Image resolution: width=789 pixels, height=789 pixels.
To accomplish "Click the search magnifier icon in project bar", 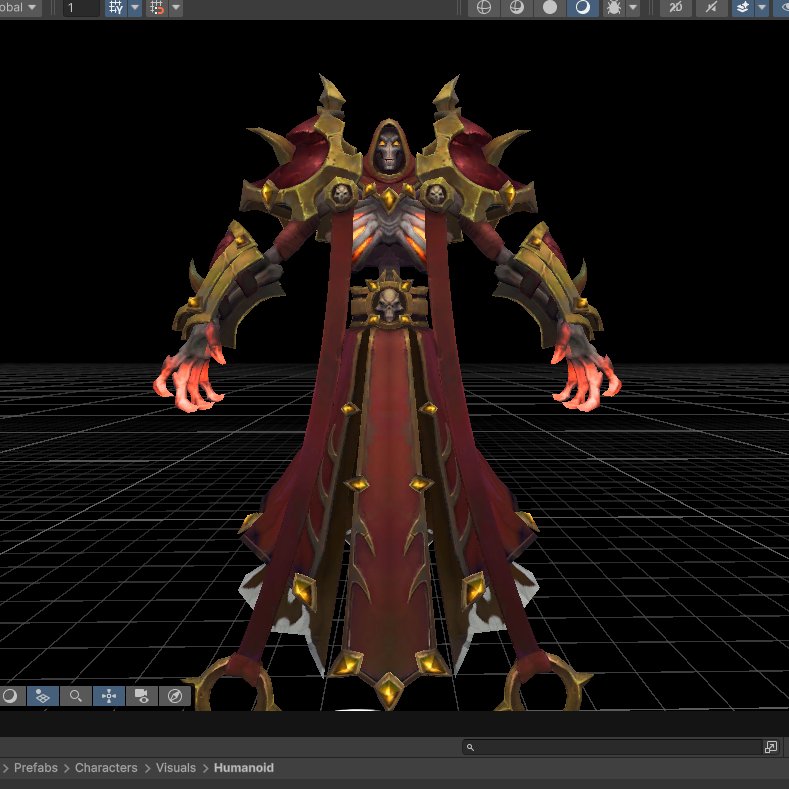I will click(470, 747).
